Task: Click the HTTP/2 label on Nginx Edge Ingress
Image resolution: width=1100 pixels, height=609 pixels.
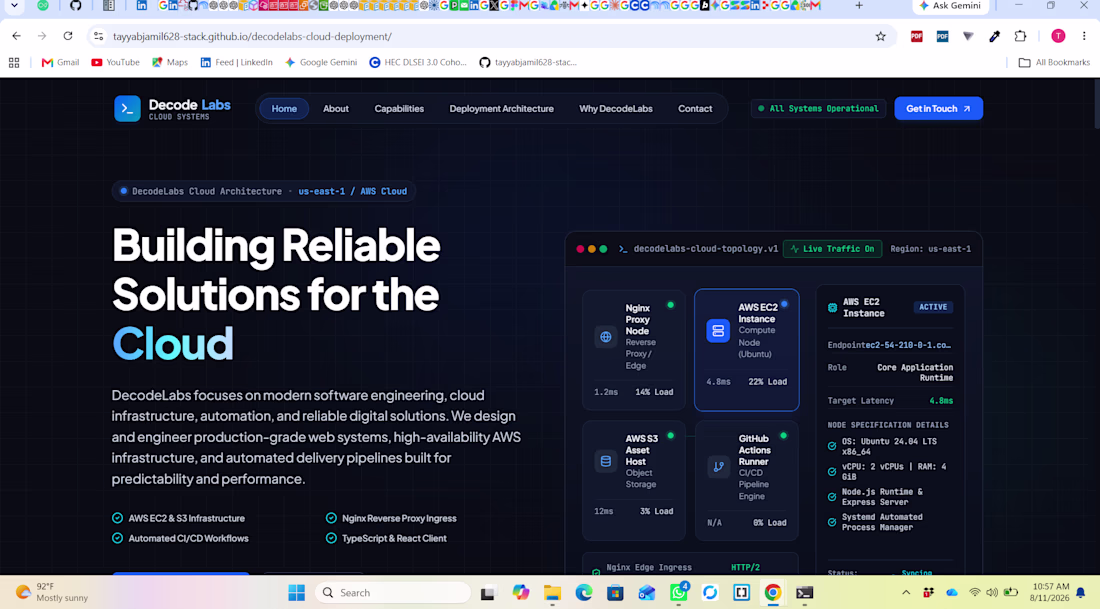Action: 745,568
